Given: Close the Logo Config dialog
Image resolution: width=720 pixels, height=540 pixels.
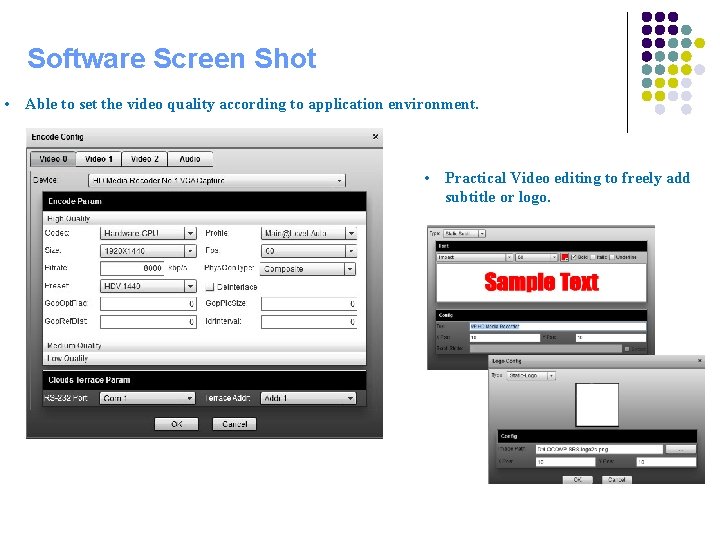Looking at the screenshot, I should [700, 361].
